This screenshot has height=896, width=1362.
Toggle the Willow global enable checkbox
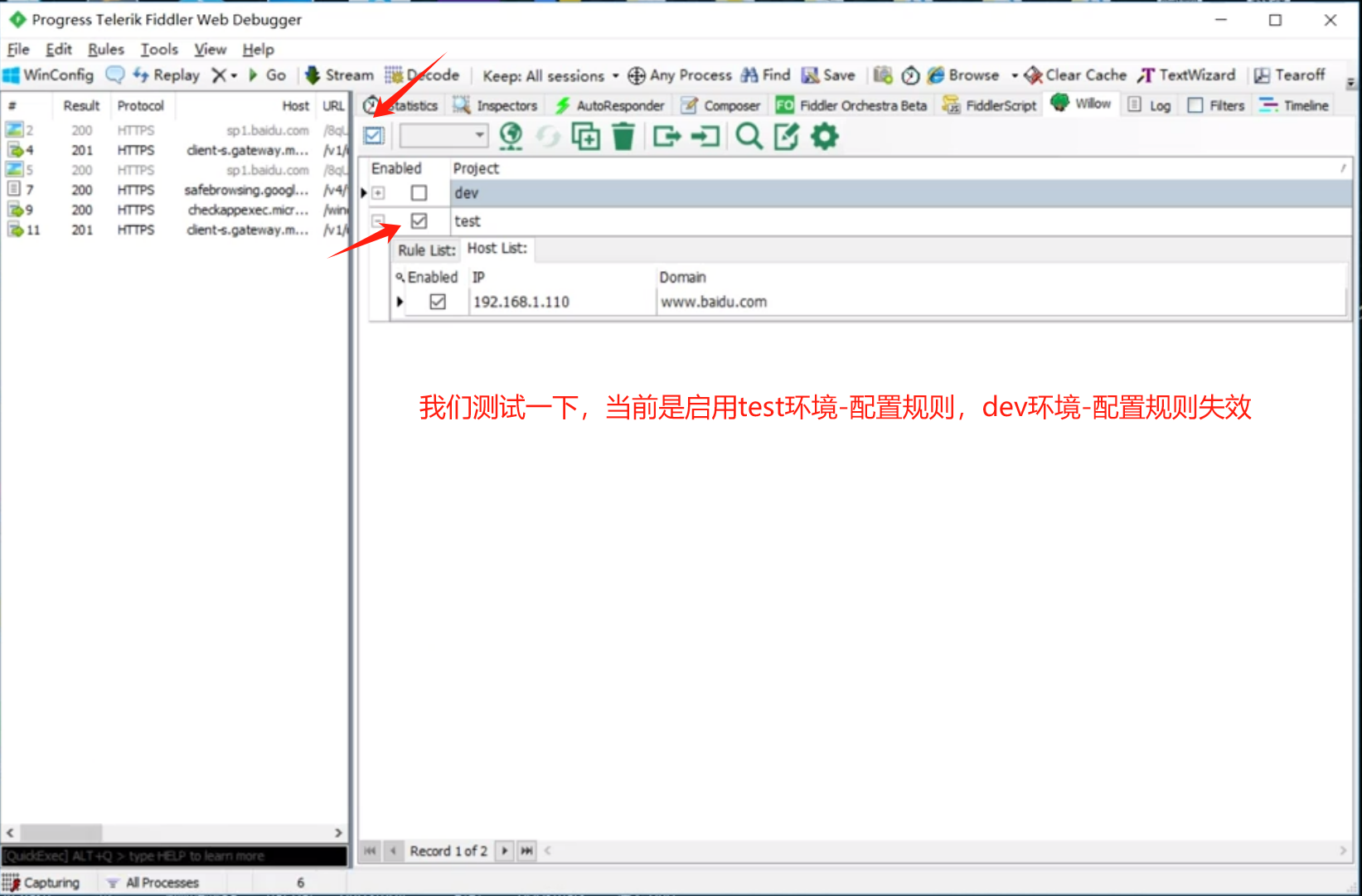click(375, 136)
